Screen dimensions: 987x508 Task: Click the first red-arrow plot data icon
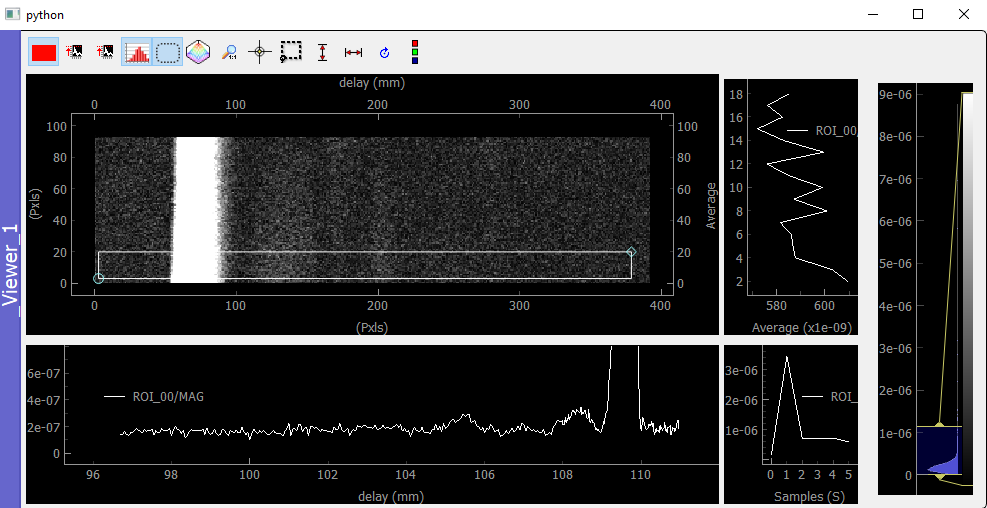[x=75, y=52]
